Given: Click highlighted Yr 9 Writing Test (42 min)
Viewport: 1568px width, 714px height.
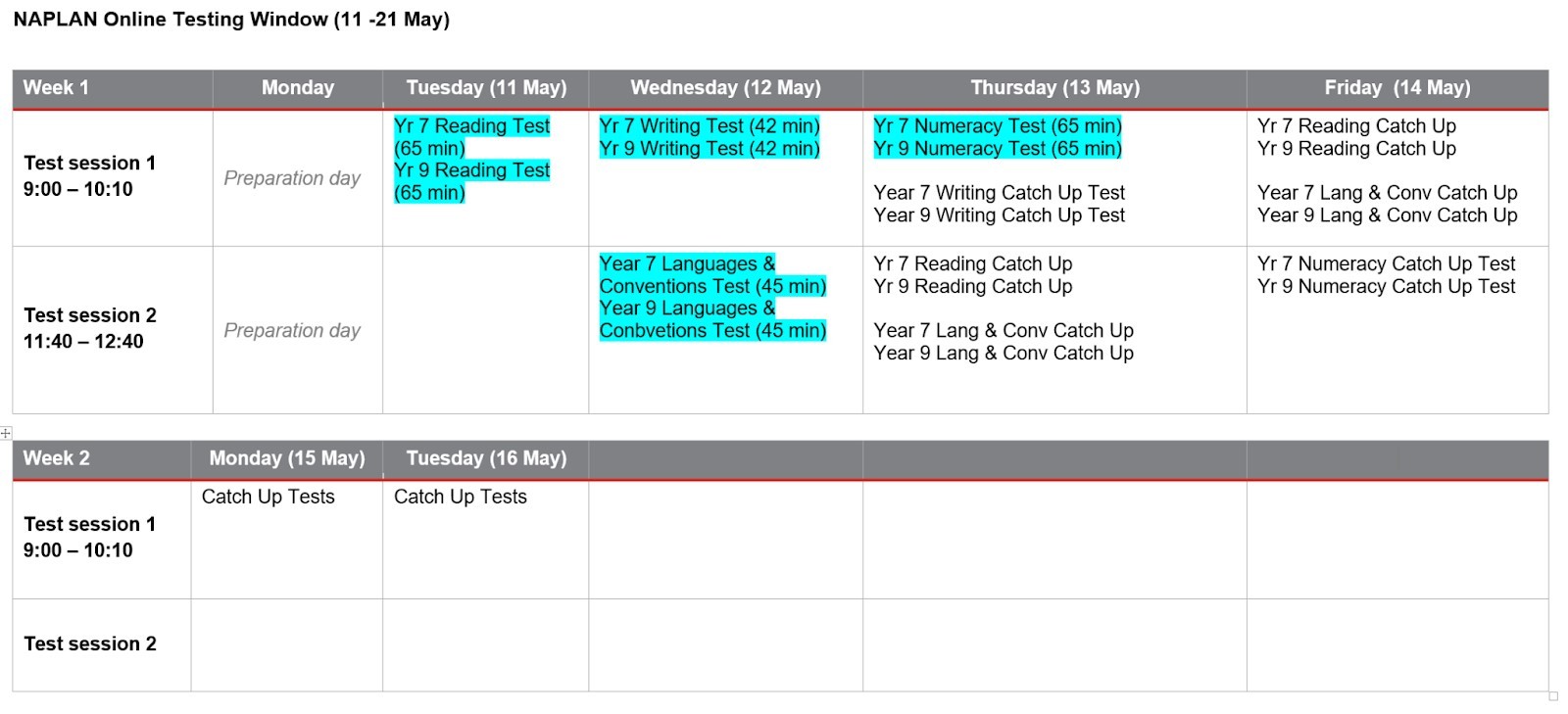Looking at the screenshot, I should click(709, 149).
